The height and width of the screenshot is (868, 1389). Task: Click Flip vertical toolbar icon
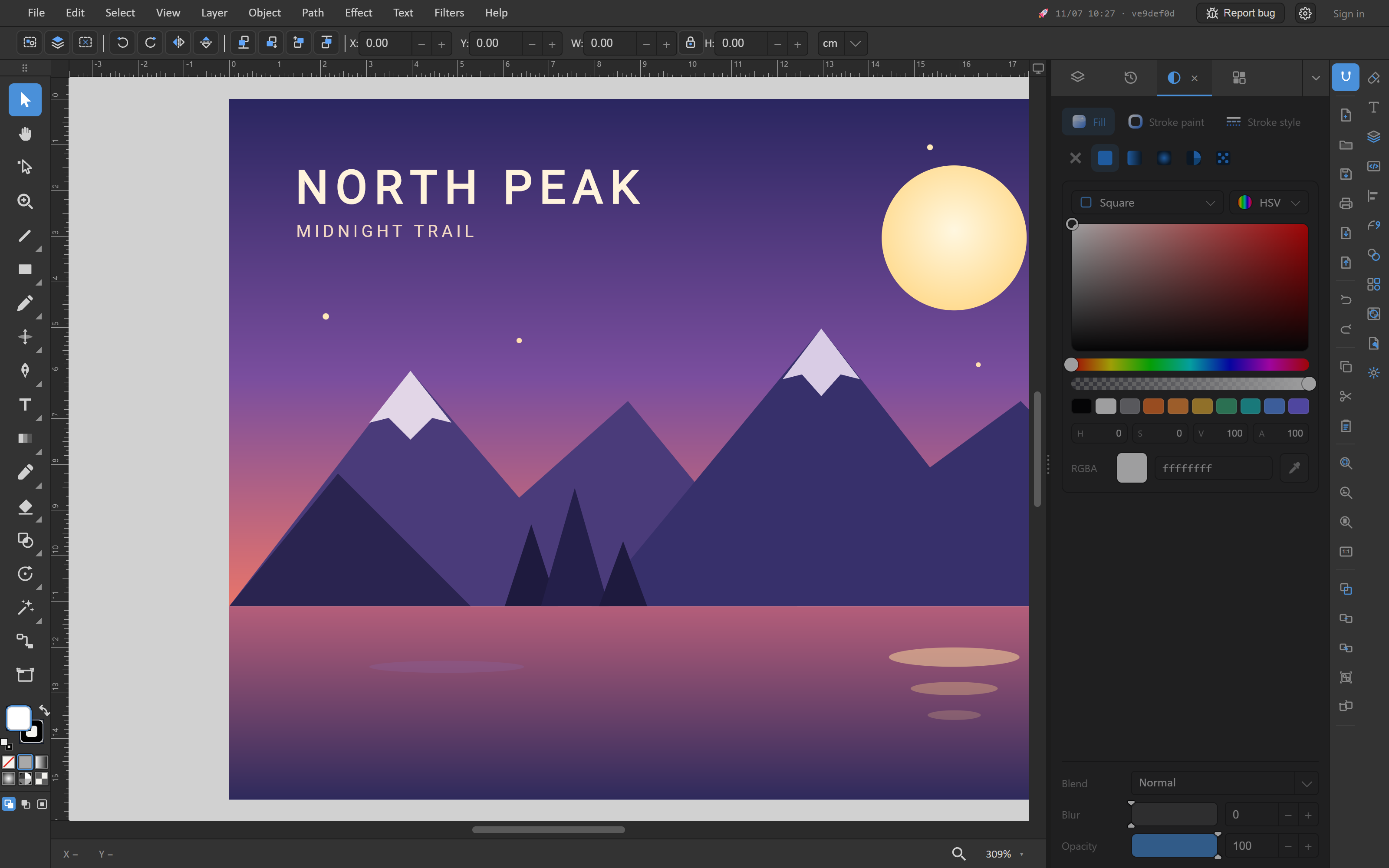[206, 43]
